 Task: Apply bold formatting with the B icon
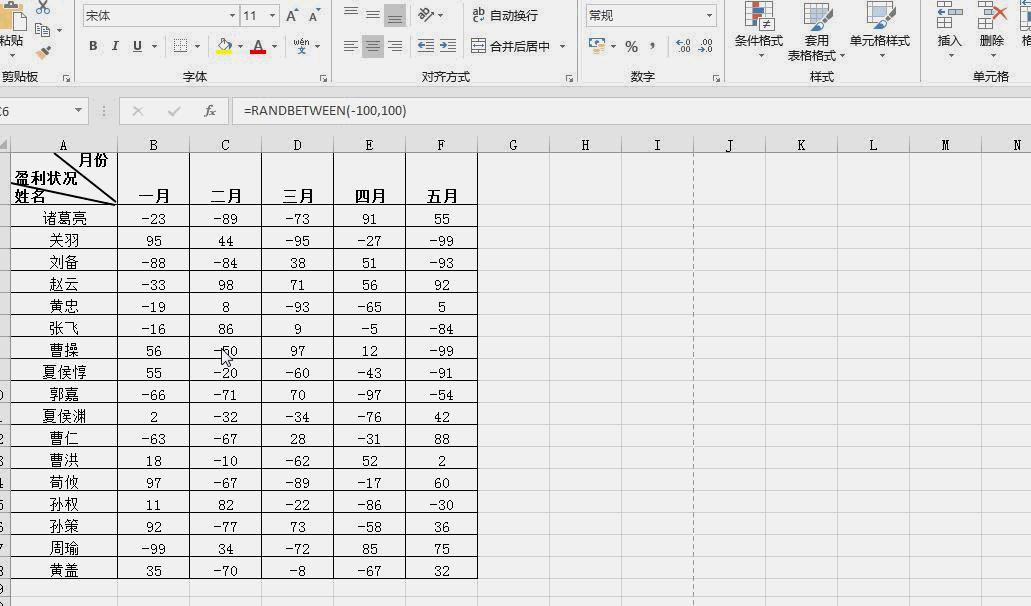[93, 46]
